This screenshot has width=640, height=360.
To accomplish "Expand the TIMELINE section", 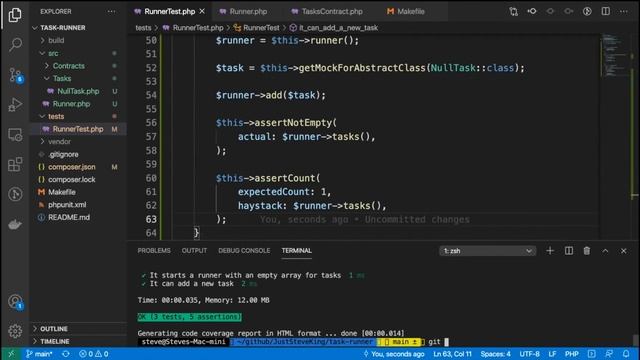I will pyautogui.click(x=79, y=341).
